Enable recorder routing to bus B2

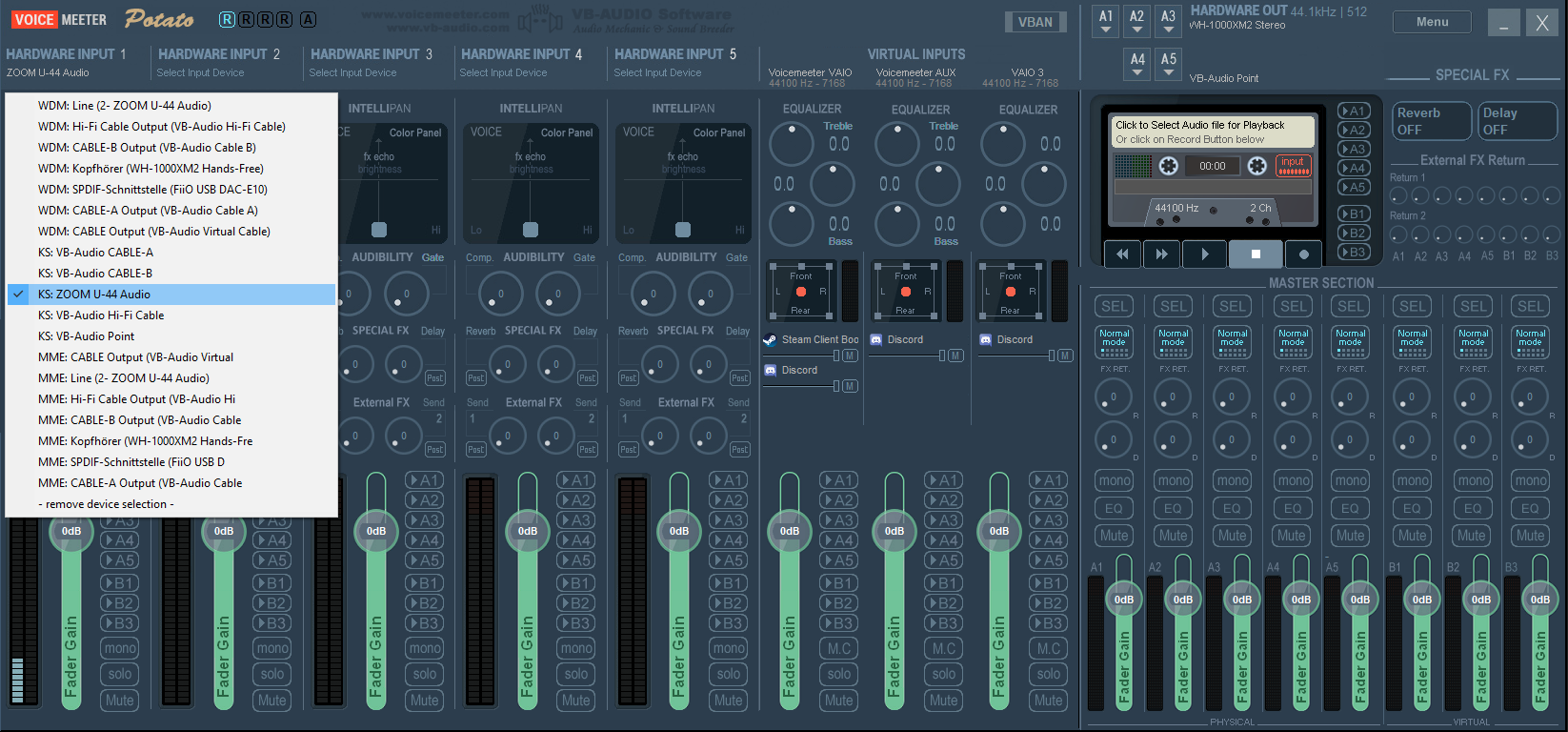click(x=1354, y=233)
